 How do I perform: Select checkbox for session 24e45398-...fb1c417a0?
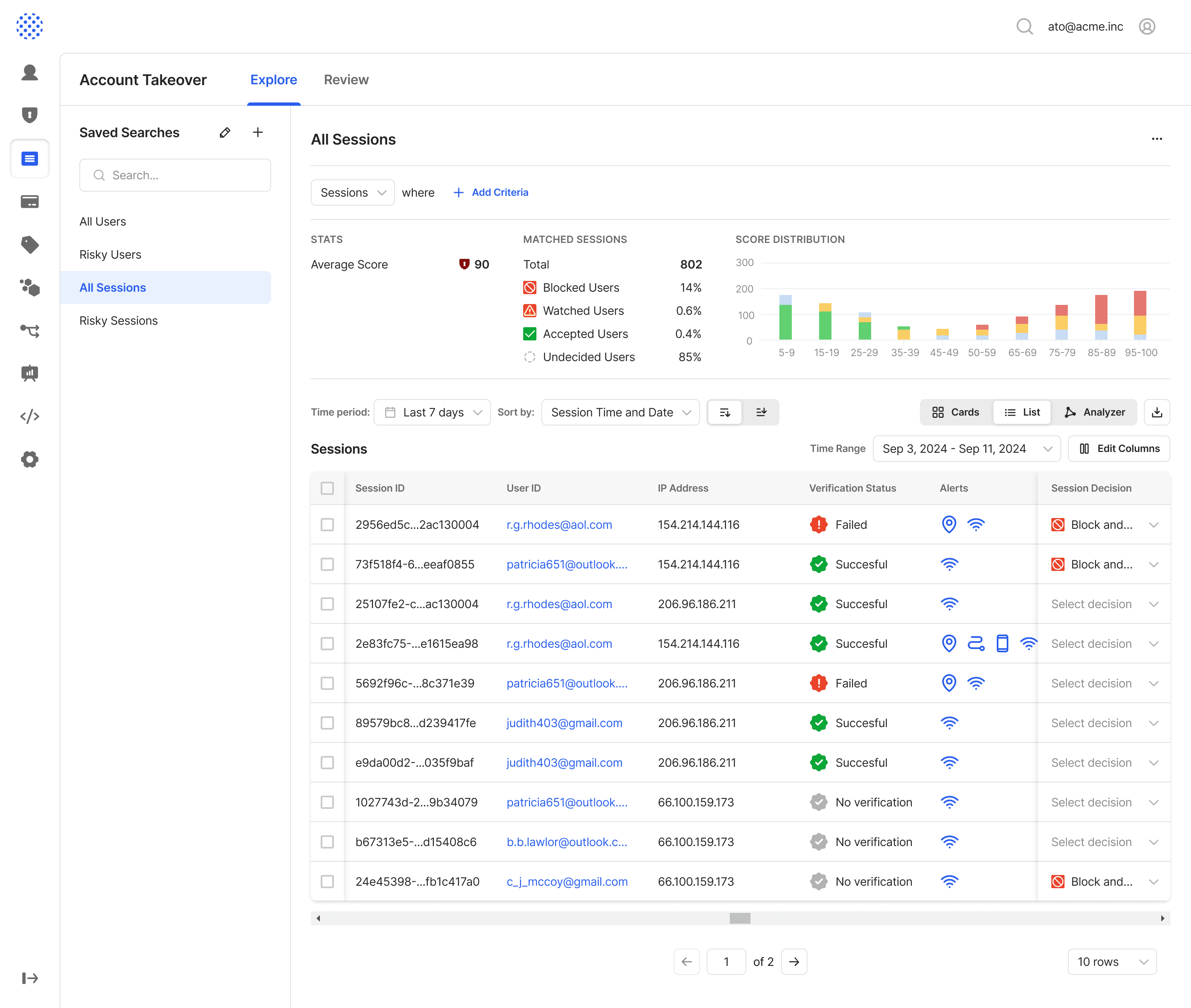click(327, 882)
